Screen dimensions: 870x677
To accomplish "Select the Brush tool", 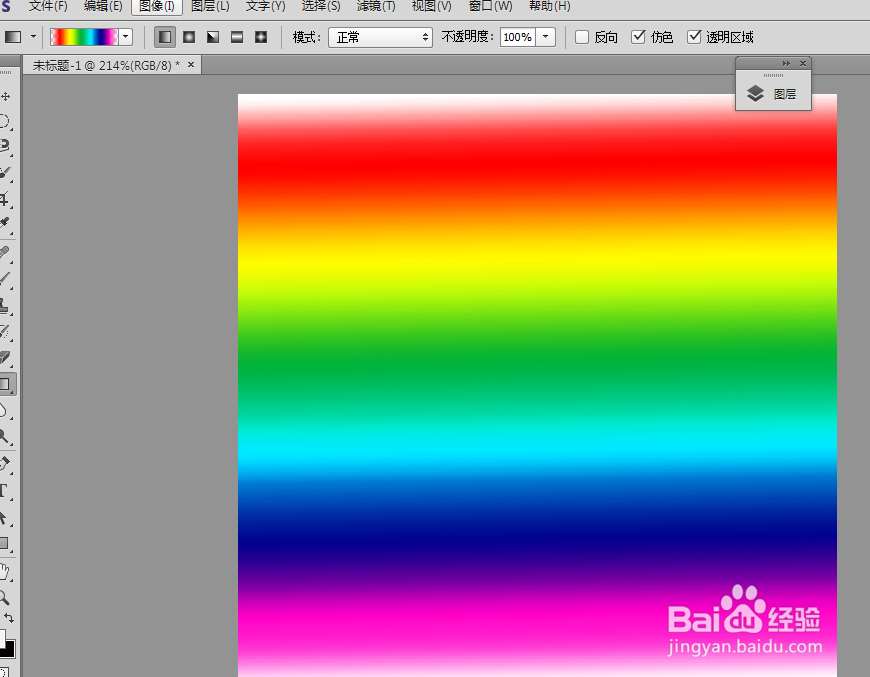I will (x=4, y=279).
